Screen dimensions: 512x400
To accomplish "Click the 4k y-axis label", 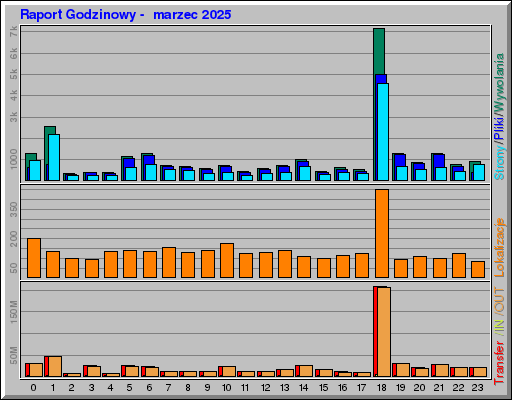I will point(13,95).
